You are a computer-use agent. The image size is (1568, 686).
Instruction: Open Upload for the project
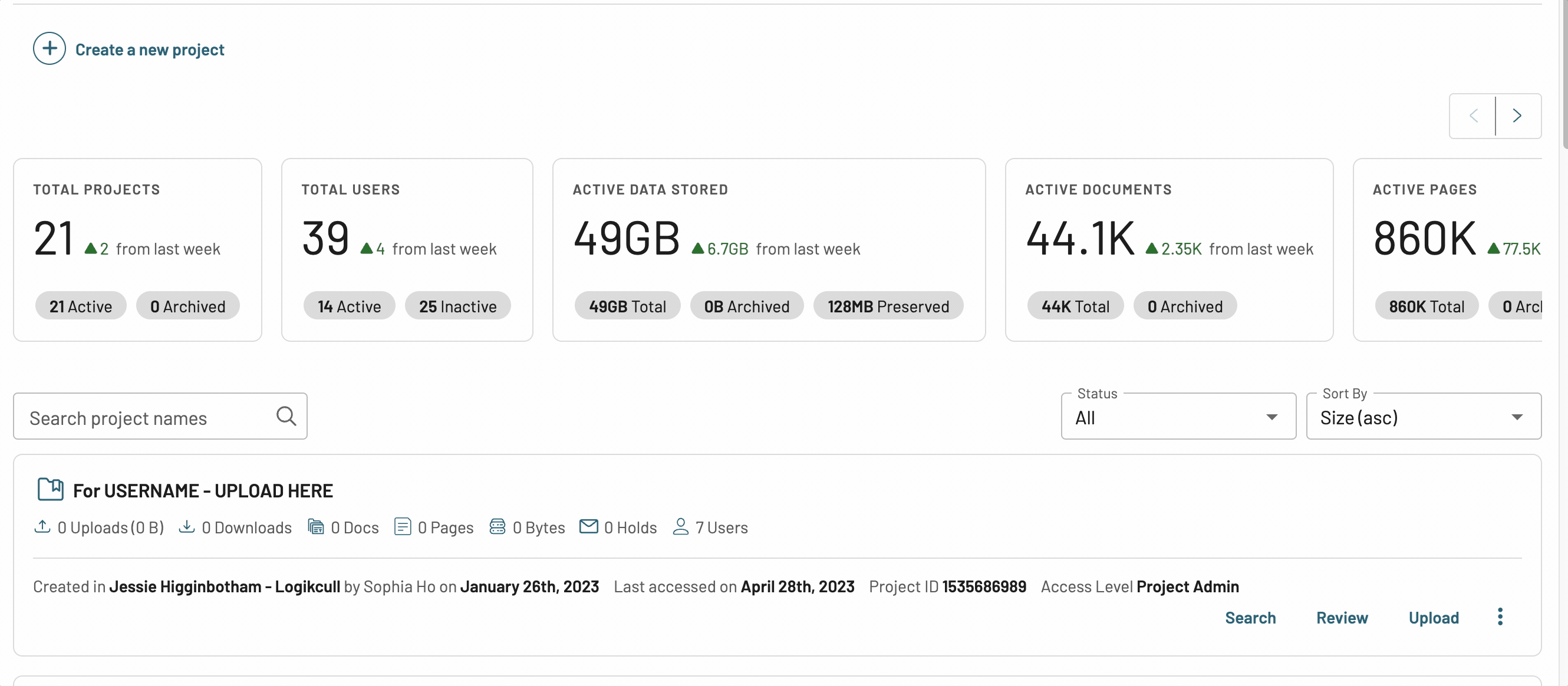(1434, 617)
